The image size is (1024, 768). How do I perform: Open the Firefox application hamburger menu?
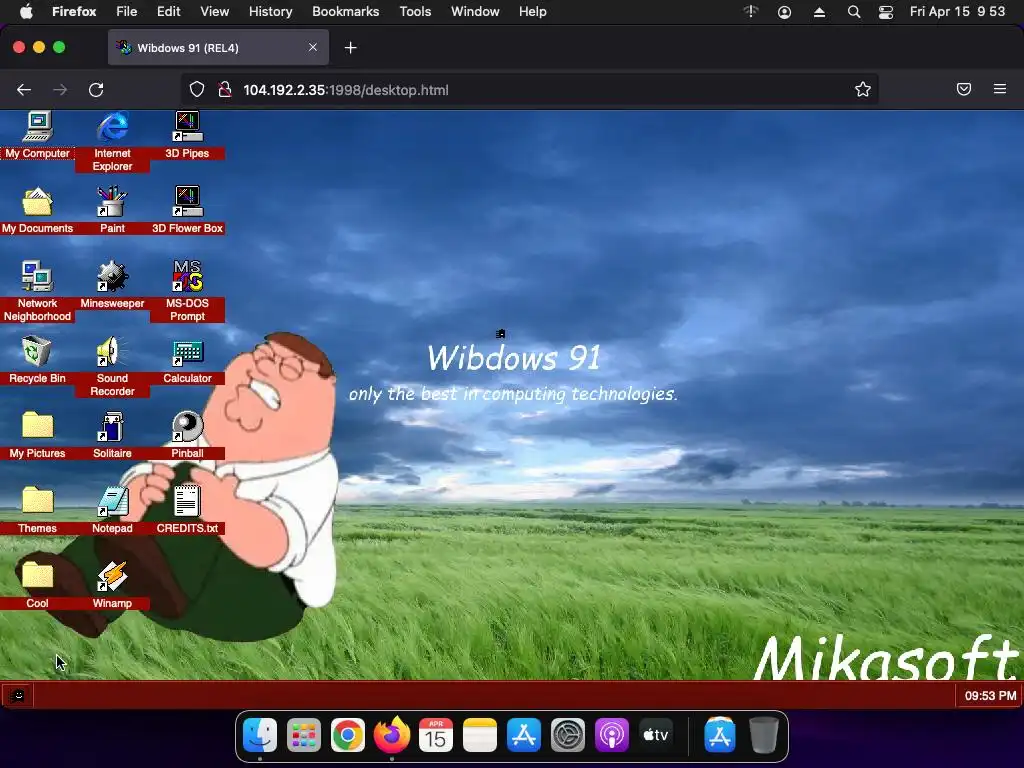(1000, 89)
